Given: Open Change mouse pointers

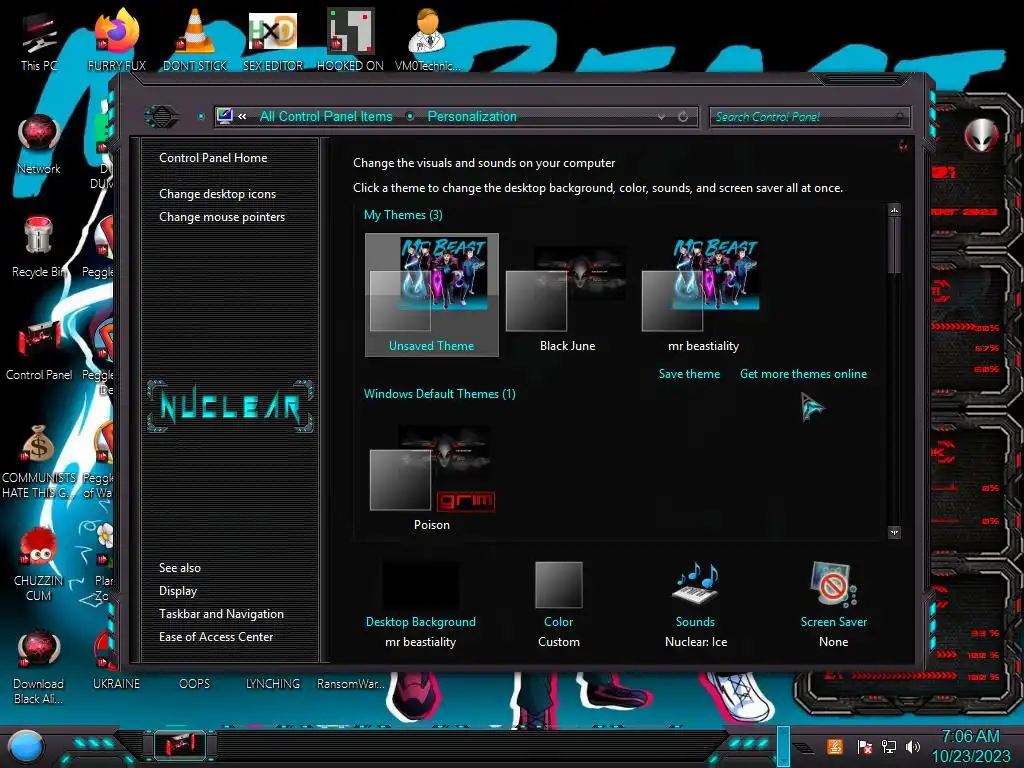Looking at the screenshot, I should (222, 217).
